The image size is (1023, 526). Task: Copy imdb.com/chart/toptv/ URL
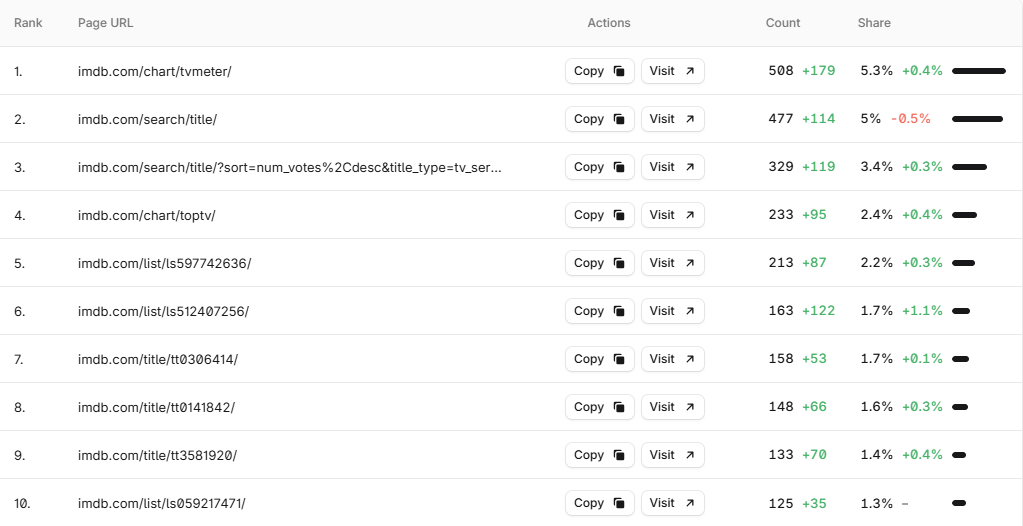click(600, 215)
